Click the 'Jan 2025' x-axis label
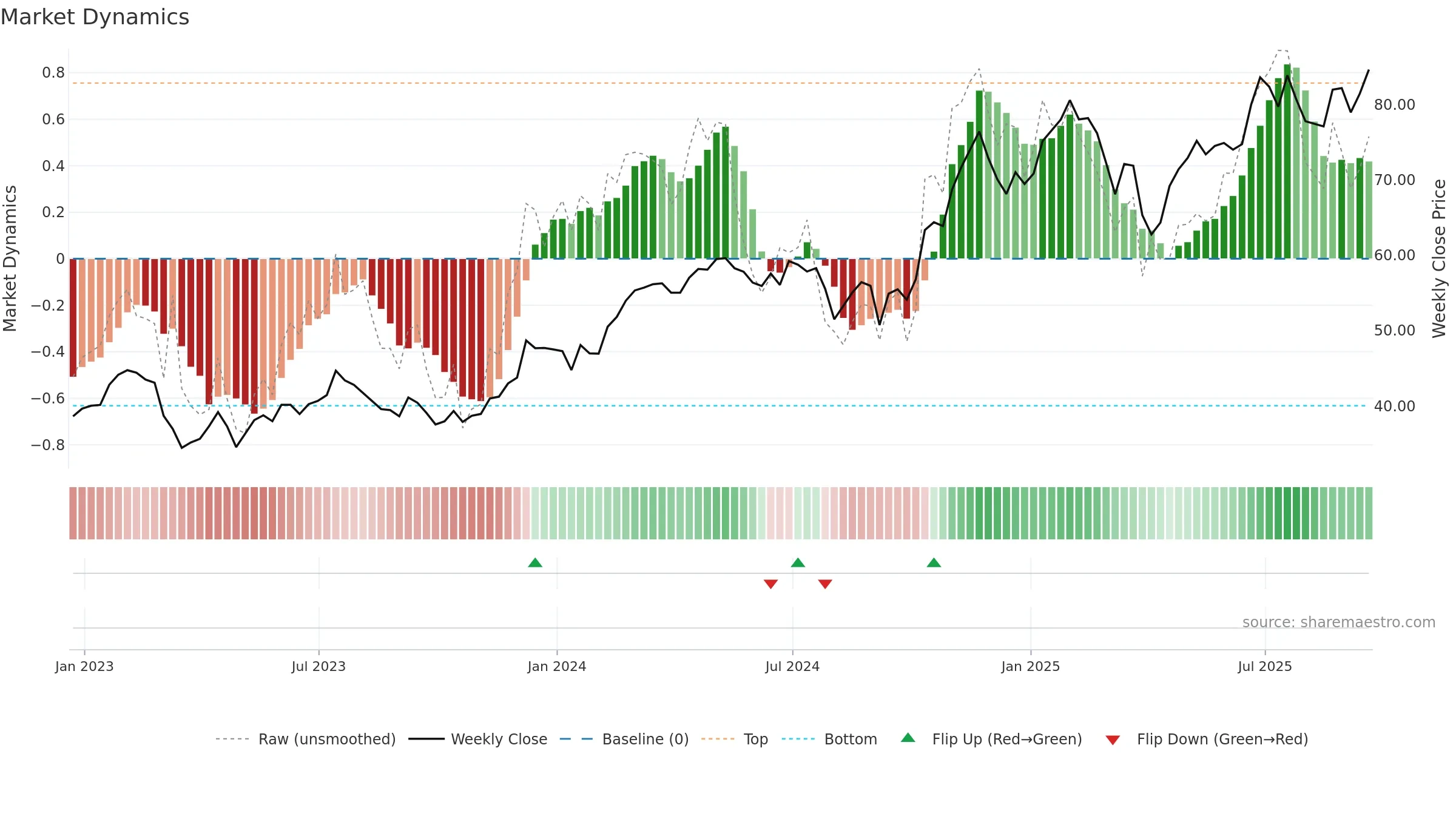This screenshot has width=1456, height=819. coord(1031,666)
